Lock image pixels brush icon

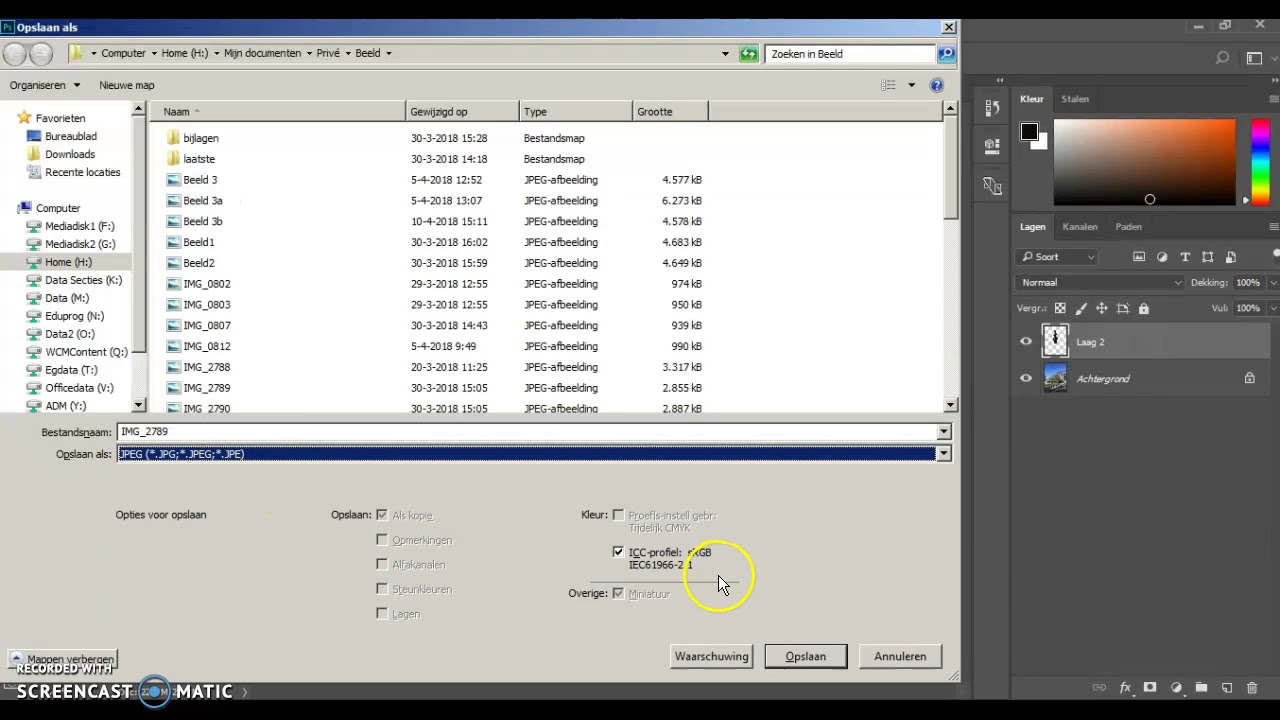1081,308
